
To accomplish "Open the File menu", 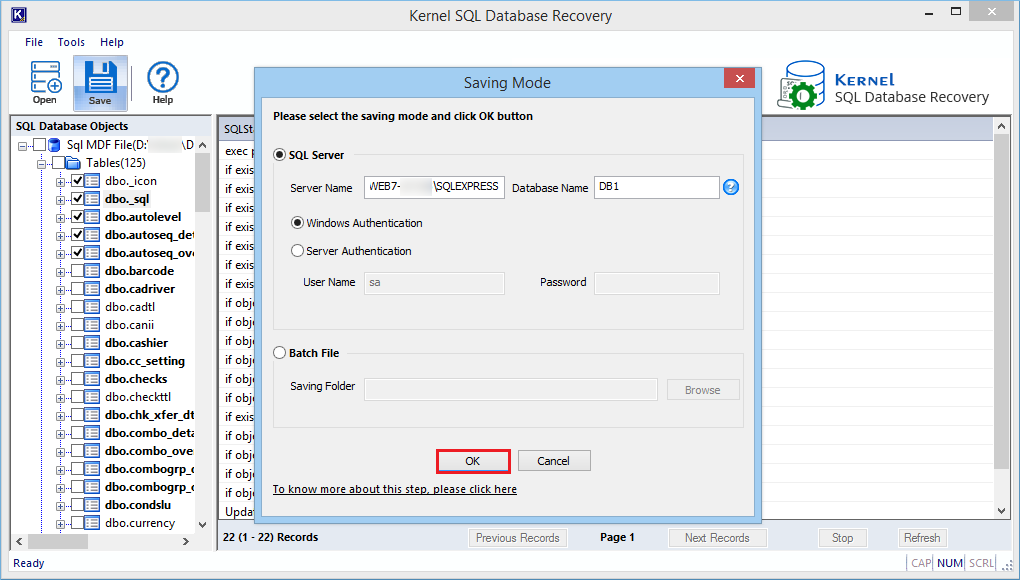I will 34,42.
